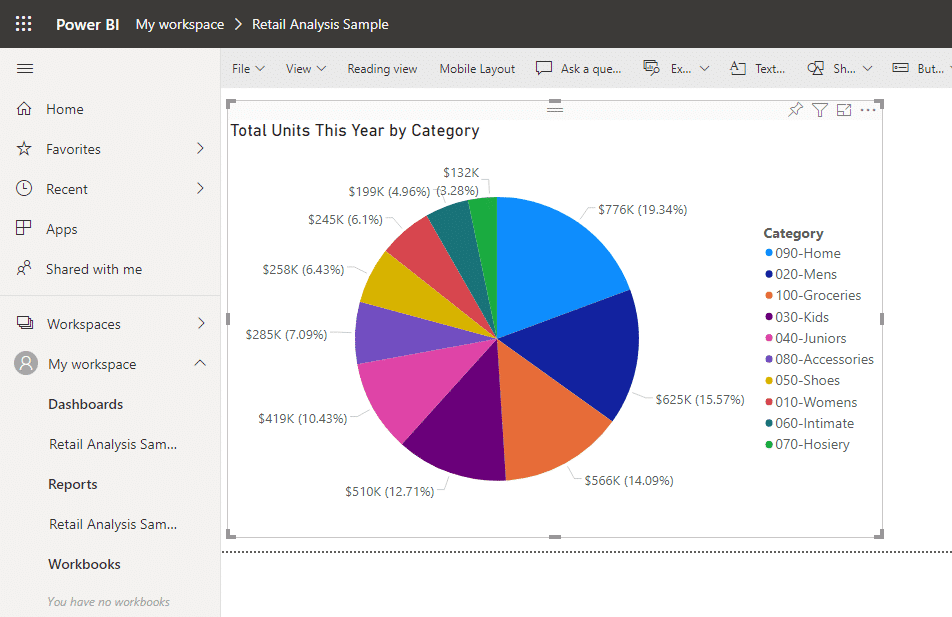952x617 pixels.
Task: Click the 090-Home color swatch in legend
Action: (768, 253)
